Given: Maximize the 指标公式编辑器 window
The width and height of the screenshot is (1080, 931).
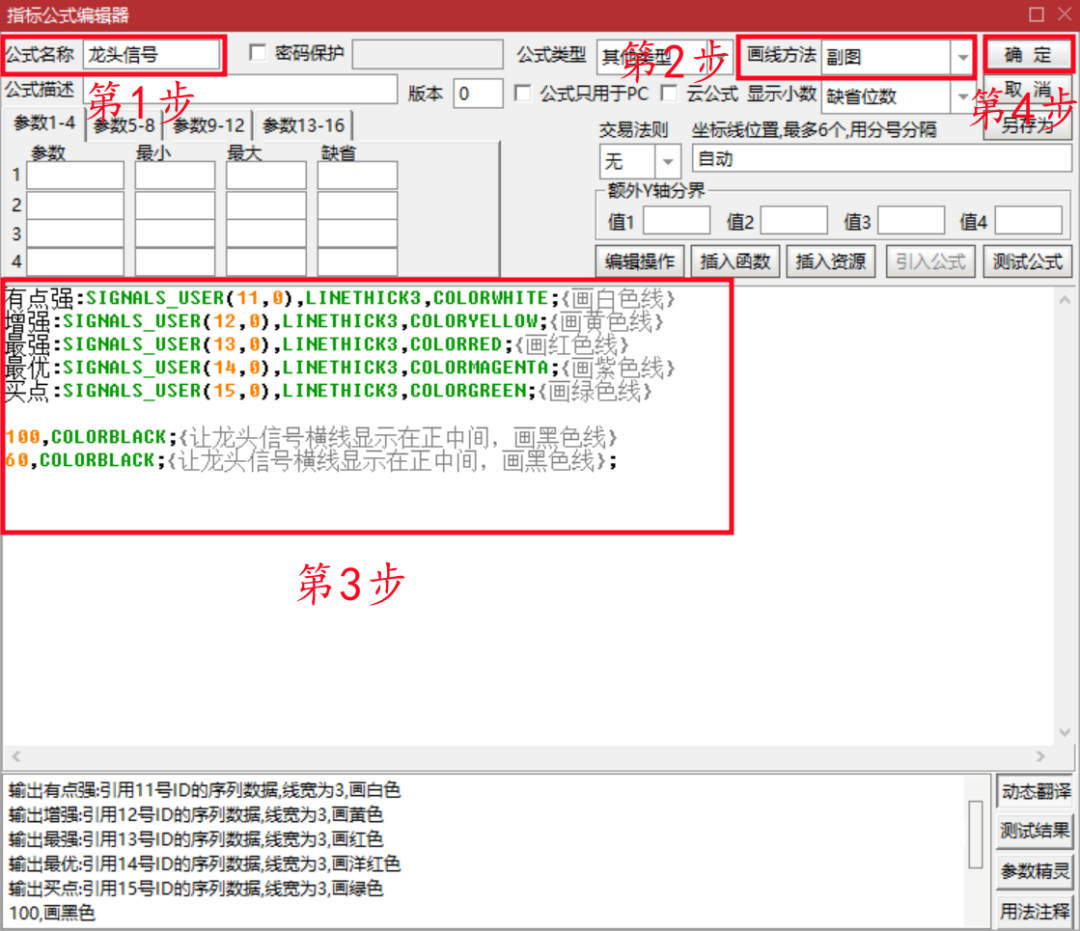Looking at the screenshot, I should [1036, 14].
